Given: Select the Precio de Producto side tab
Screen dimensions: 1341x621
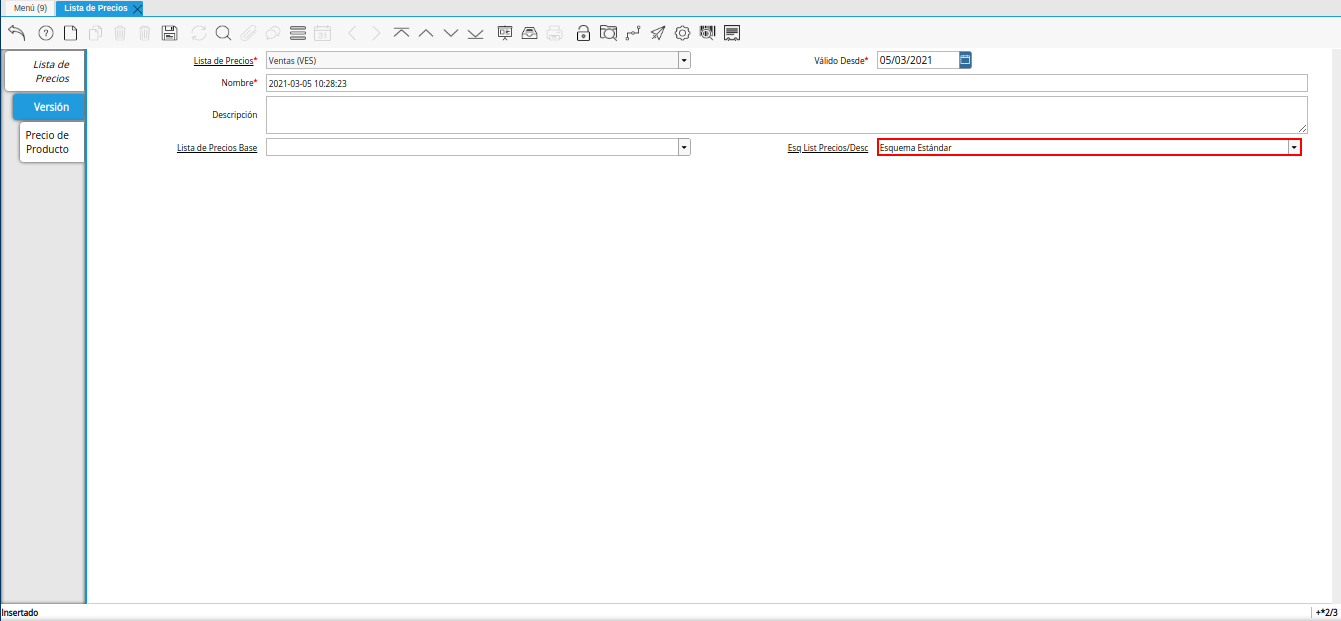Looking at the screenshot, I should coord(47,142).
